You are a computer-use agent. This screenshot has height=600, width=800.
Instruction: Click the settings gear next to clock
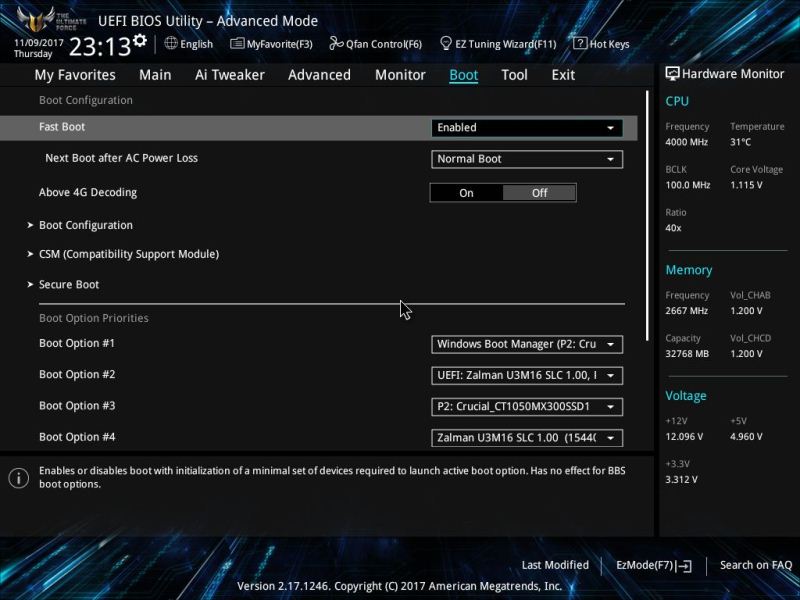point(140,40)
